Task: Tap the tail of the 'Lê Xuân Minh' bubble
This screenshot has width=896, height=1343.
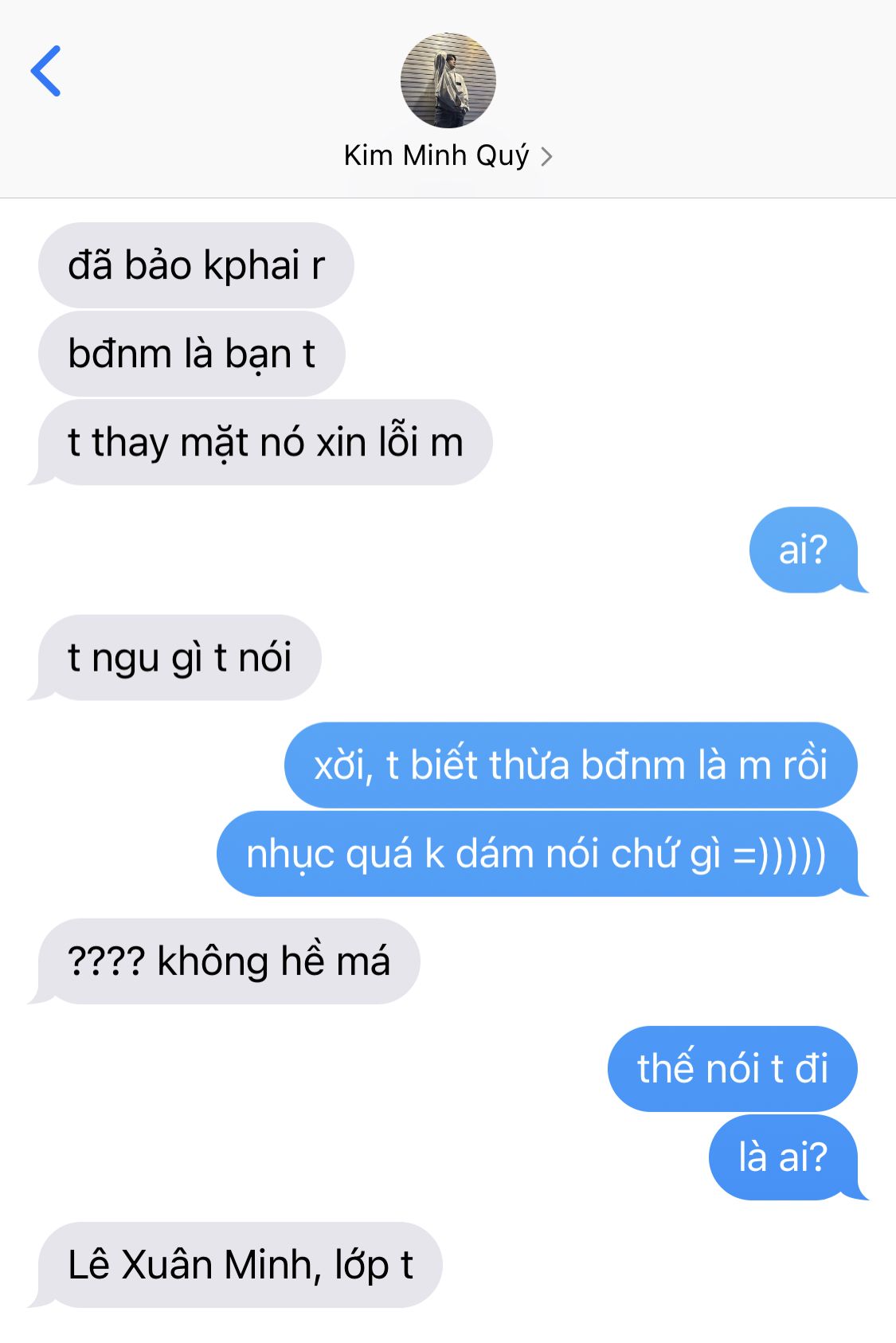Action: (37, 1299)
